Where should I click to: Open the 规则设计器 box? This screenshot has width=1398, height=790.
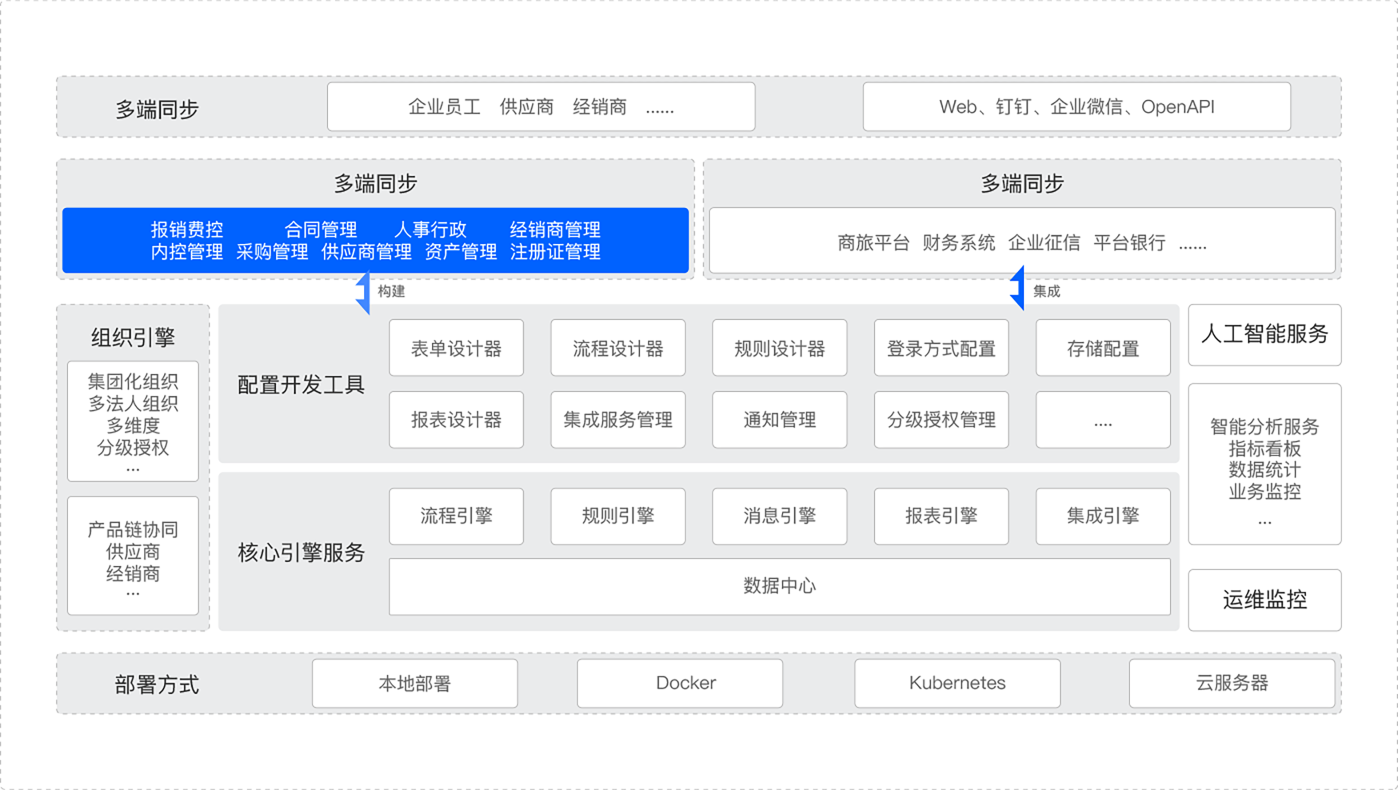click(780, 348)
